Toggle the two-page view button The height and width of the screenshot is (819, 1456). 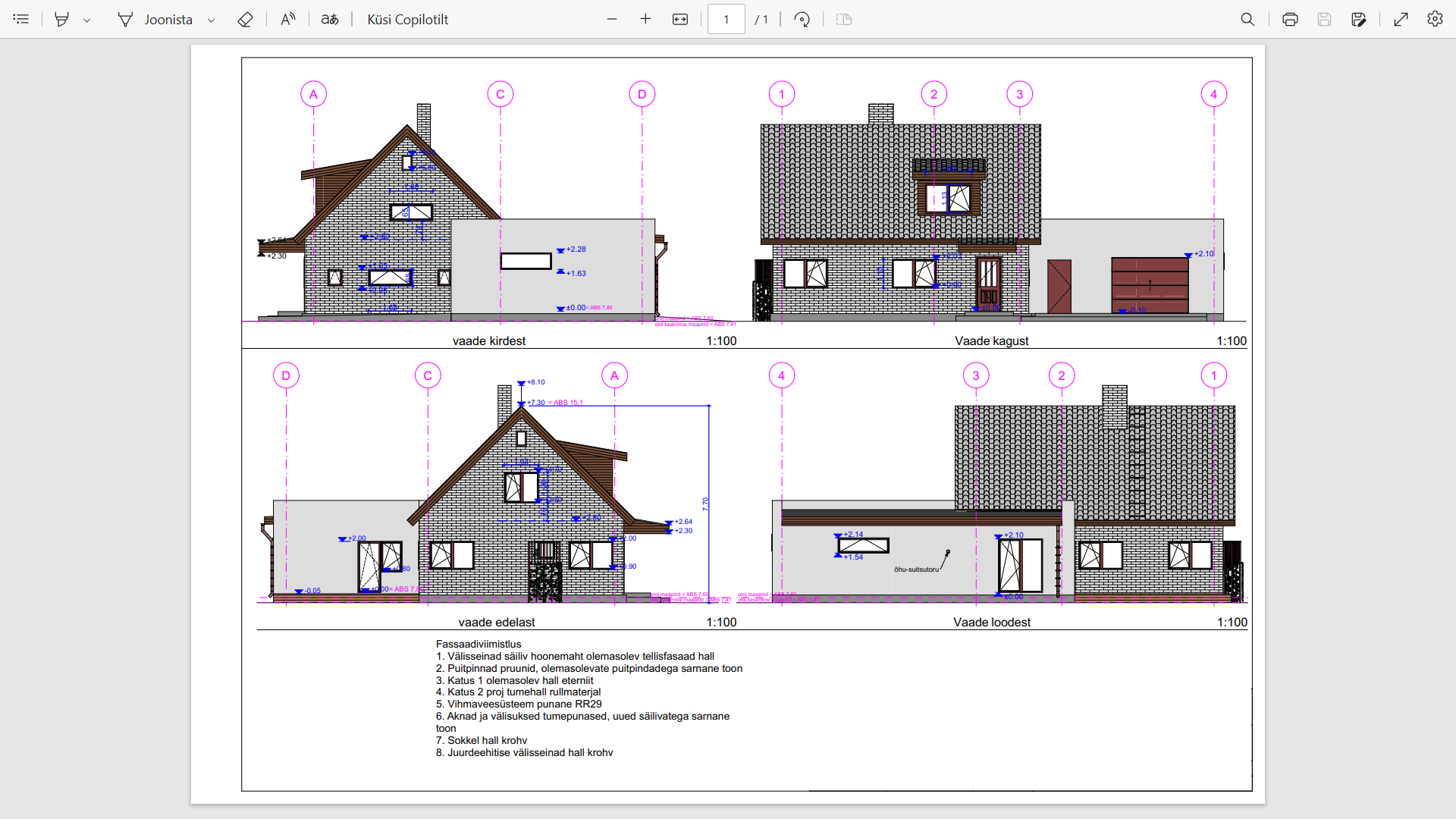click(x=844, y=19)
